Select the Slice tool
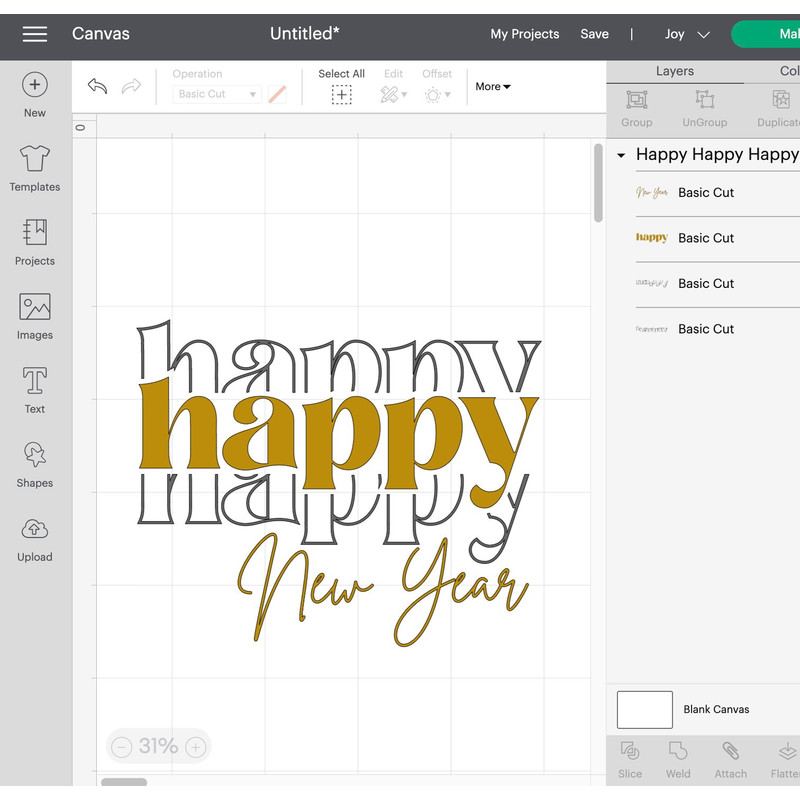Screen dimensions: 800x800 coord(629,758)
